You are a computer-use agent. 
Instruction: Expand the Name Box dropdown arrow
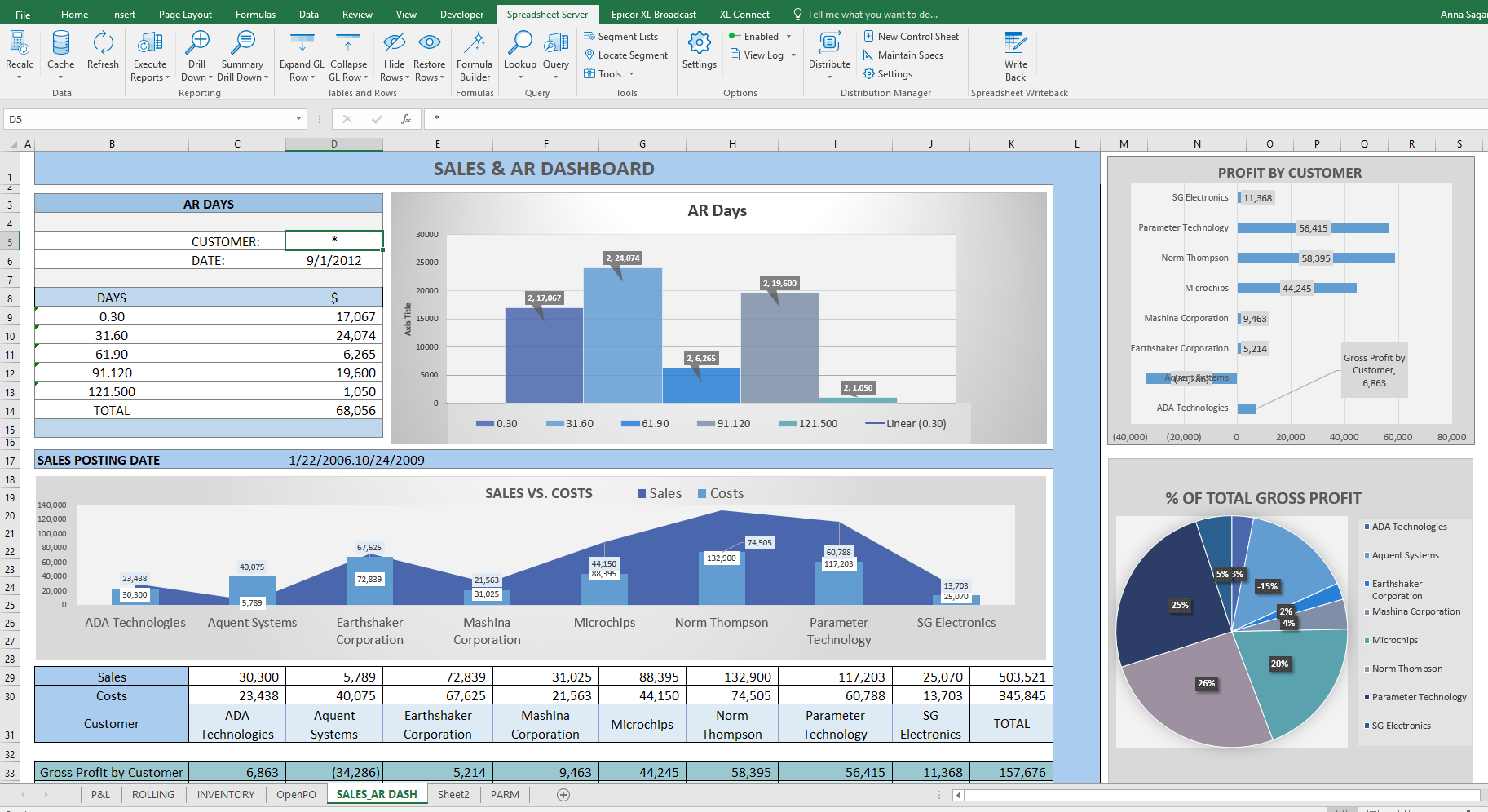[298, 119]
